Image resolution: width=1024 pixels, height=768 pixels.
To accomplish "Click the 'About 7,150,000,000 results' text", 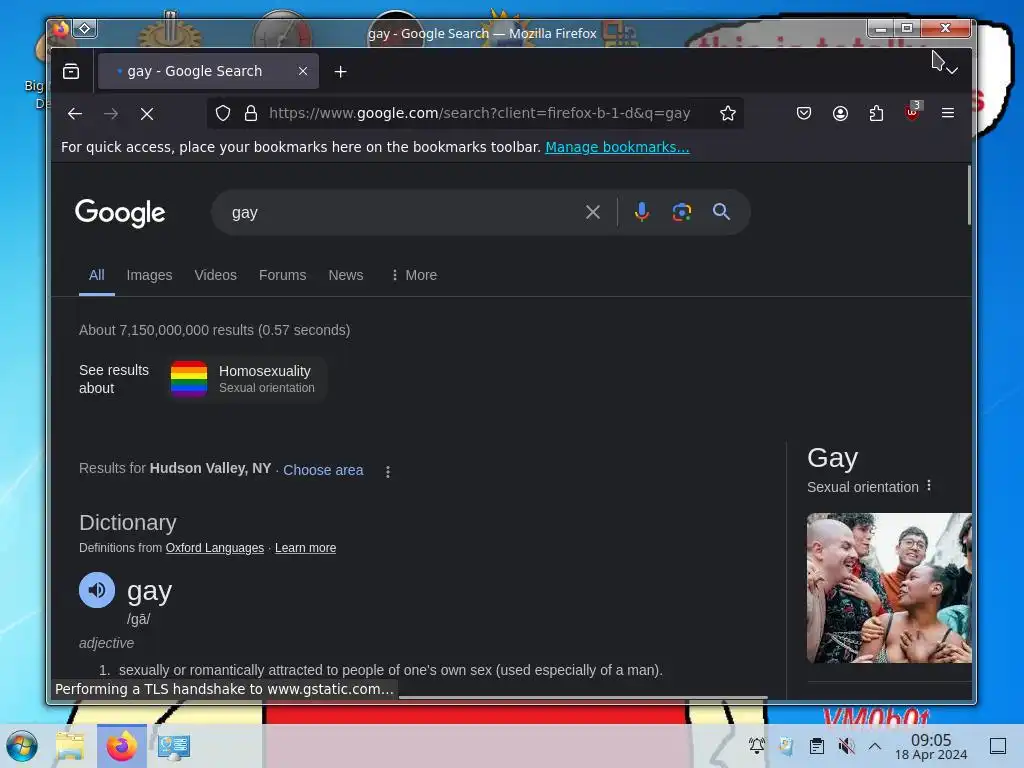I will coord(214,330).
